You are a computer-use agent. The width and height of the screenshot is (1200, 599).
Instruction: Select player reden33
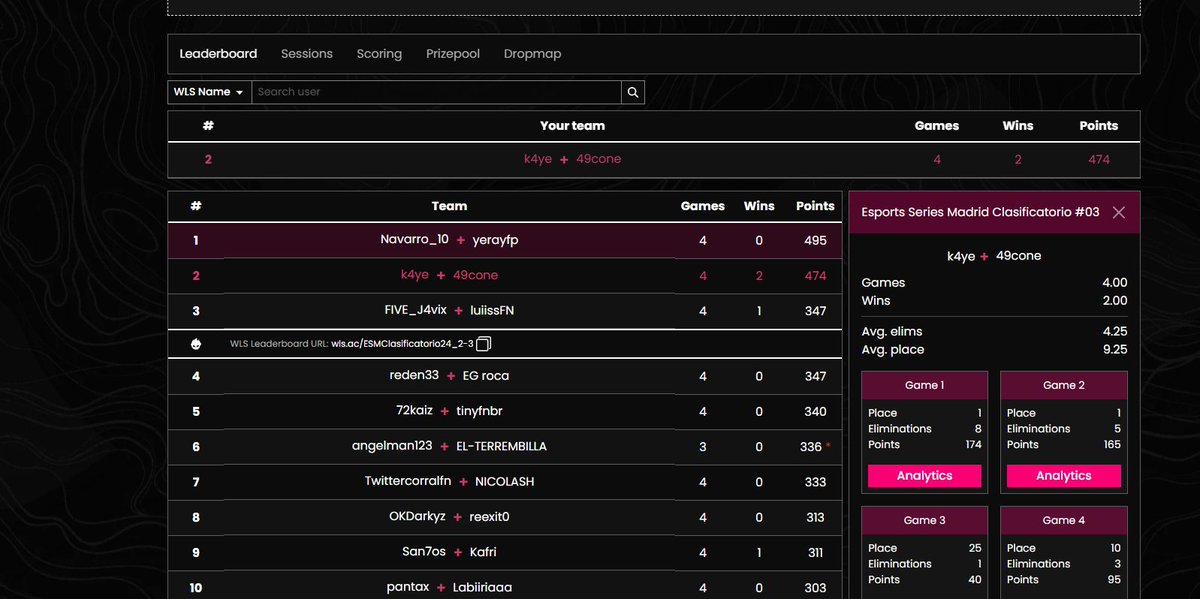coord(414,376)
